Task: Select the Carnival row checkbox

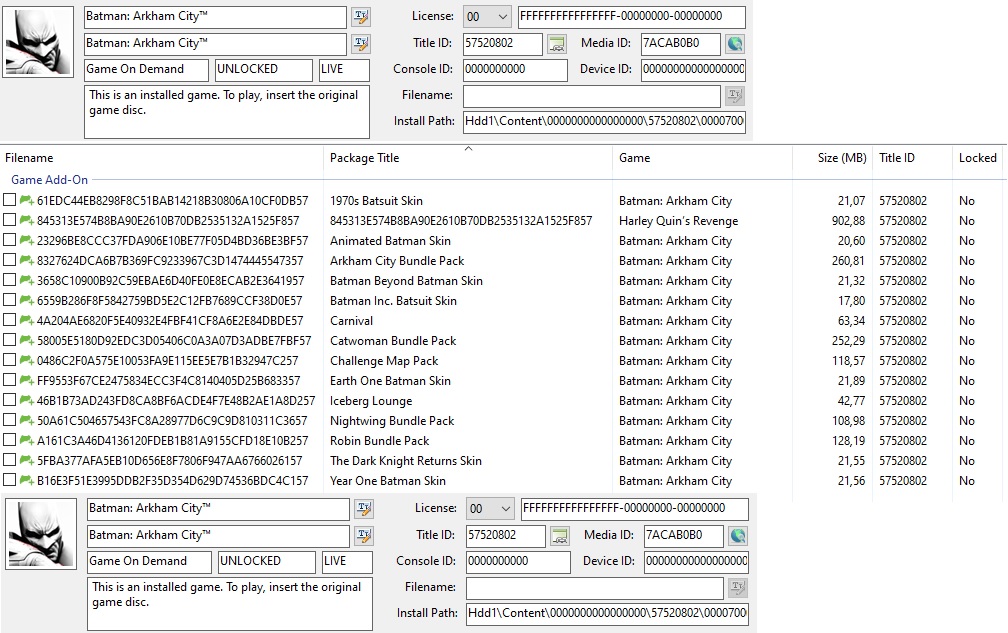Action: pos(9,319)
